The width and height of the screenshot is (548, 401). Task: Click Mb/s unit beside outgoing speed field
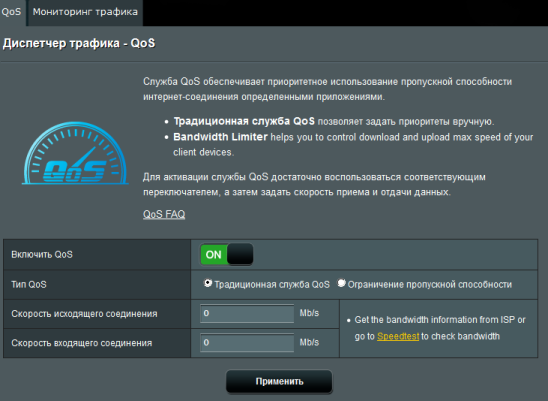tap(309, 313)
